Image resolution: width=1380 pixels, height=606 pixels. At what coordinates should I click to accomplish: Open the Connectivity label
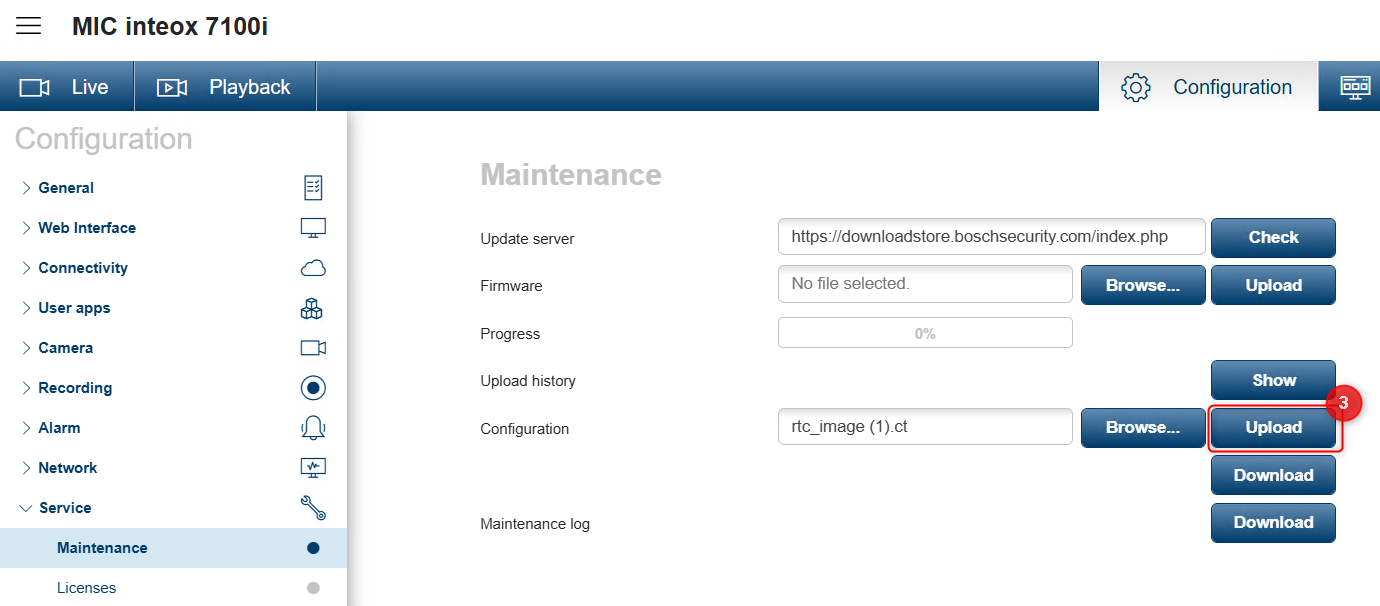83,268
